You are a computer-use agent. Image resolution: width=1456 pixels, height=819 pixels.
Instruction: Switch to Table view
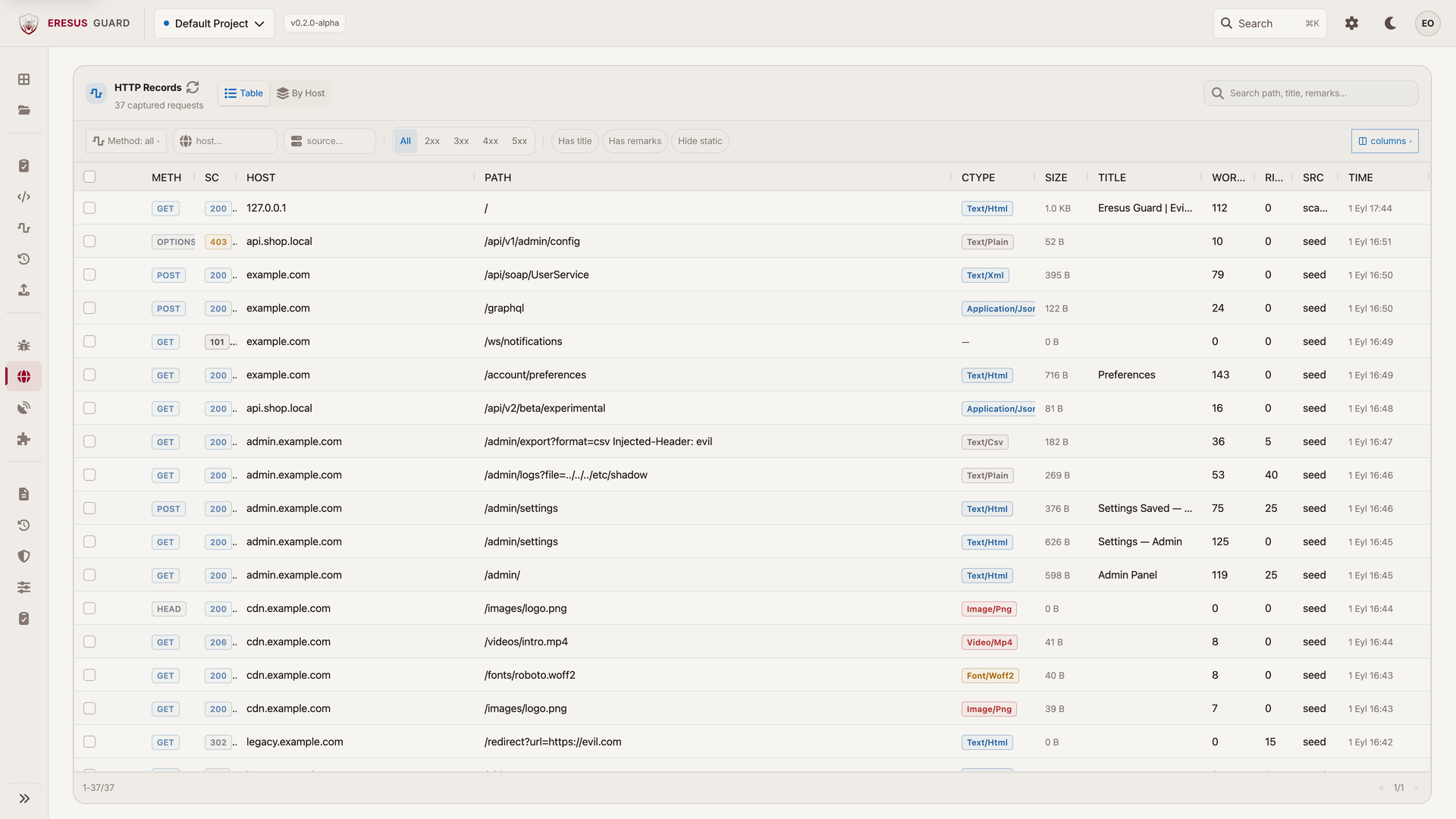click(243, 93)
